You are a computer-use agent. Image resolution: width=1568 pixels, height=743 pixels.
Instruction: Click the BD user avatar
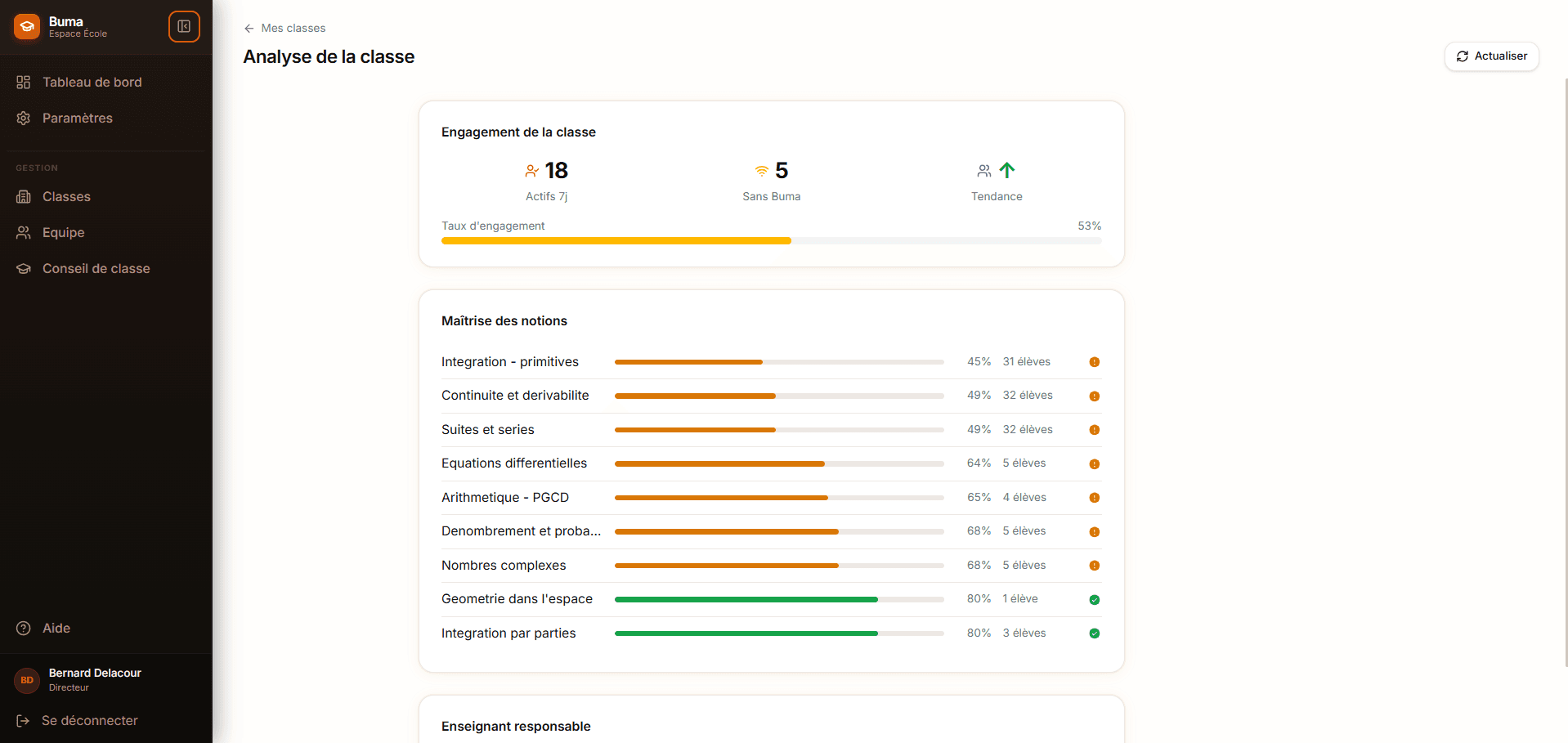[x=27, y=680]
